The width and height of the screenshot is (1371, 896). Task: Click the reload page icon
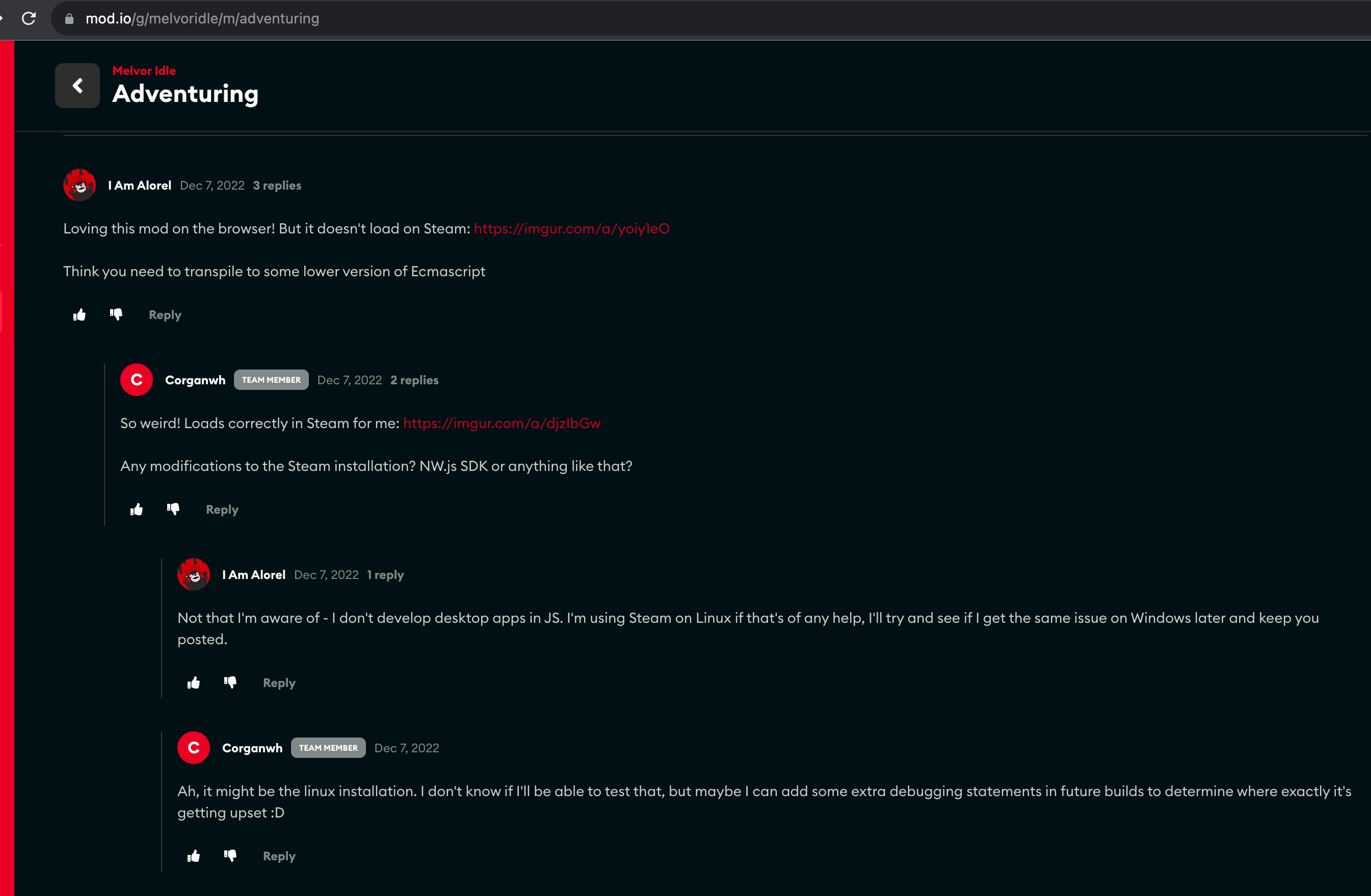click(30, 18)
